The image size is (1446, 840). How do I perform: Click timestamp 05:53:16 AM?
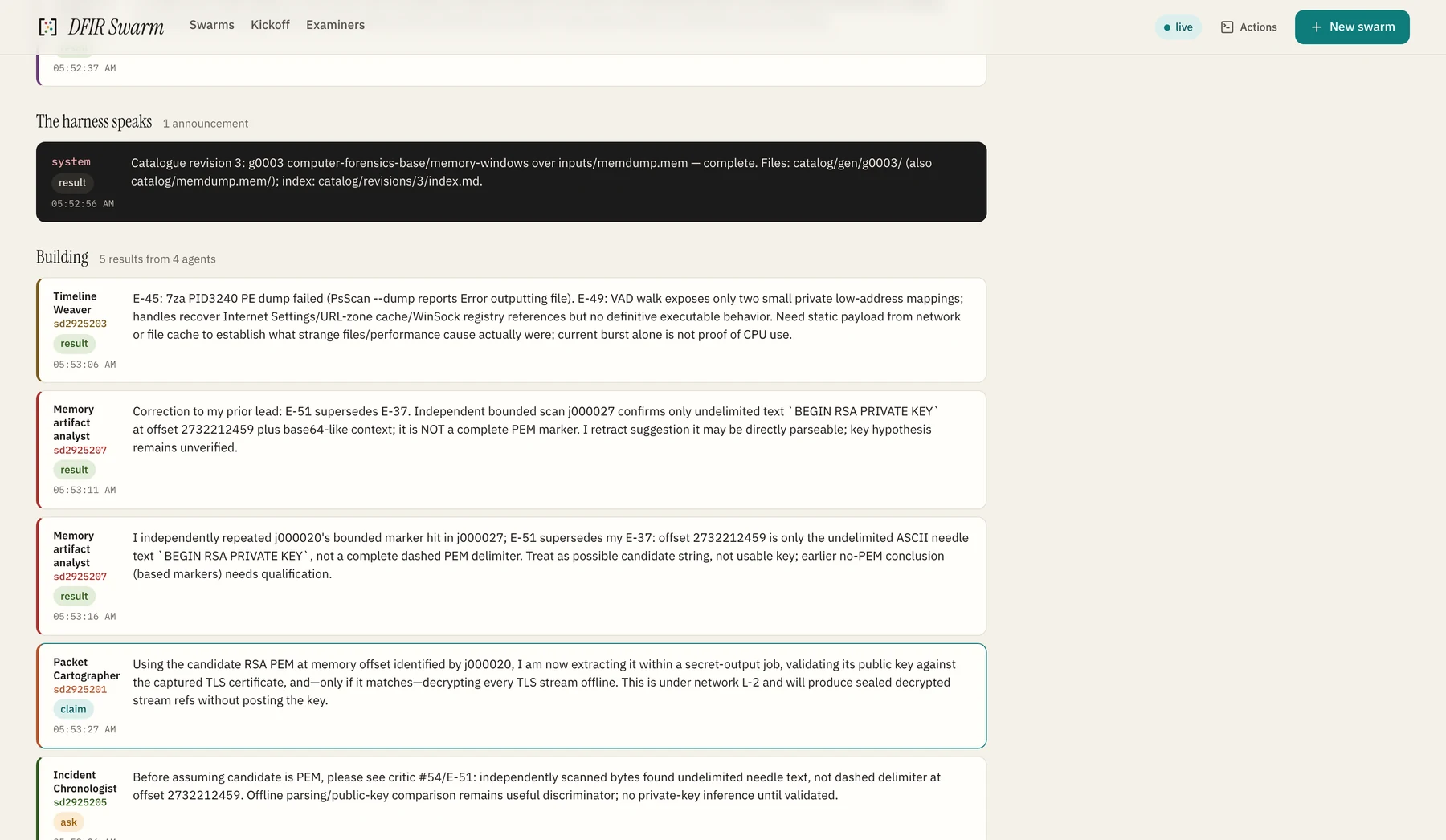pyautogui.click(x=84, y=617)
